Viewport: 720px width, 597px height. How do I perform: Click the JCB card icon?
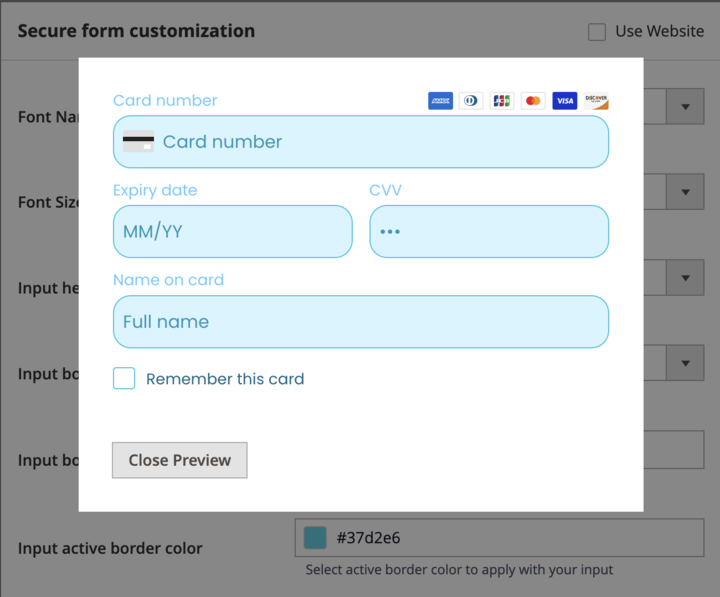coord(502,101)
